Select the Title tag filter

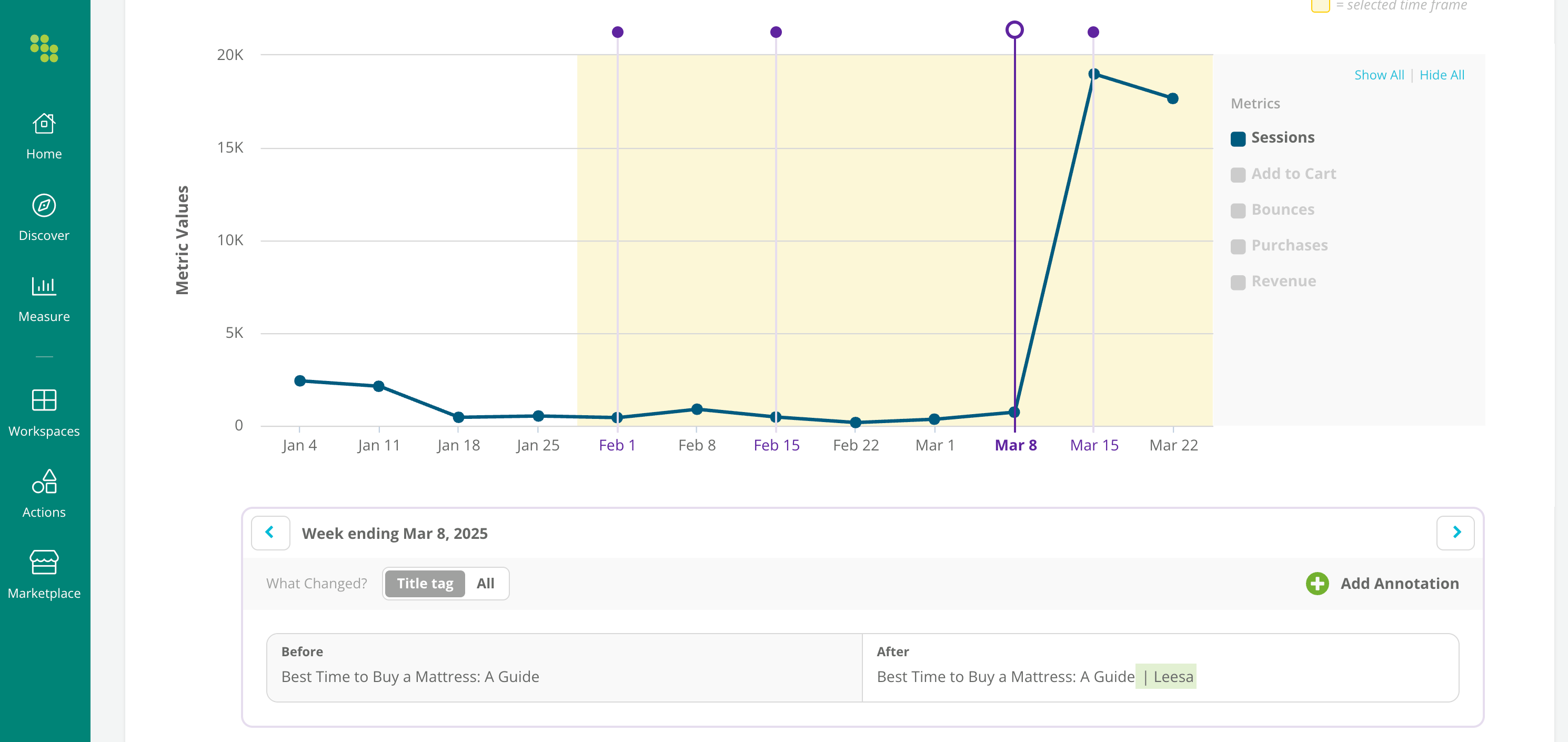[425, 584]
